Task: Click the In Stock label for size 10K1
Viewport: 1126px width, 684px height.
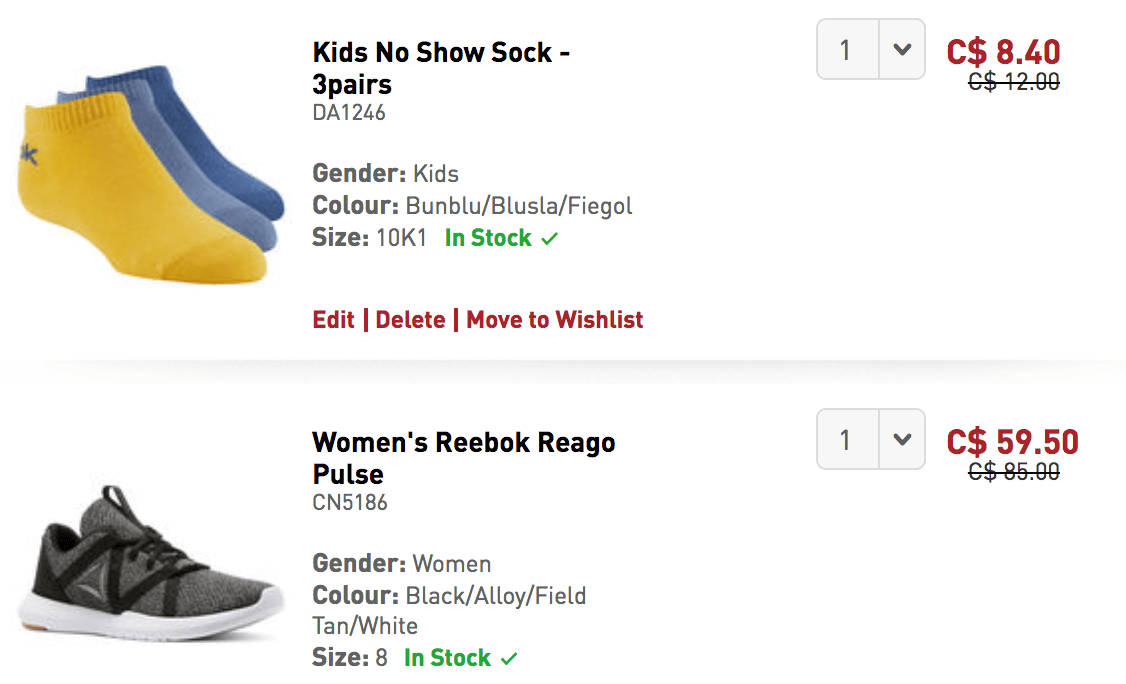Action: tap(488, 238)
